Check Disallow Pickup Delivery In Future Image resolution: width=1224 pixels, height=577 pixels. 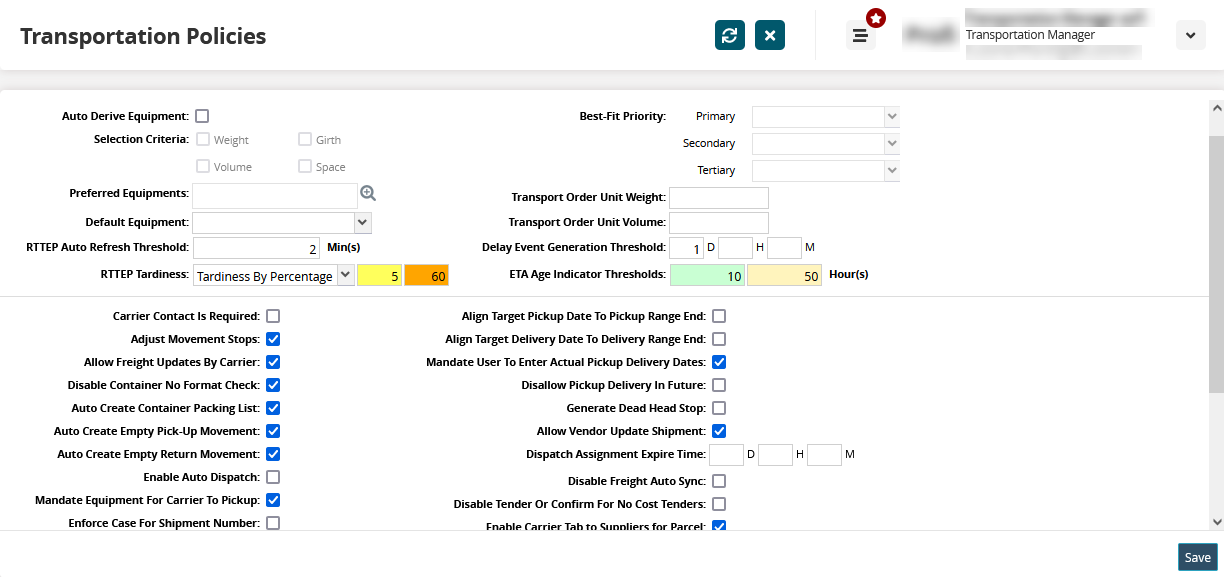pyautogui.click(x=719, y=385)
